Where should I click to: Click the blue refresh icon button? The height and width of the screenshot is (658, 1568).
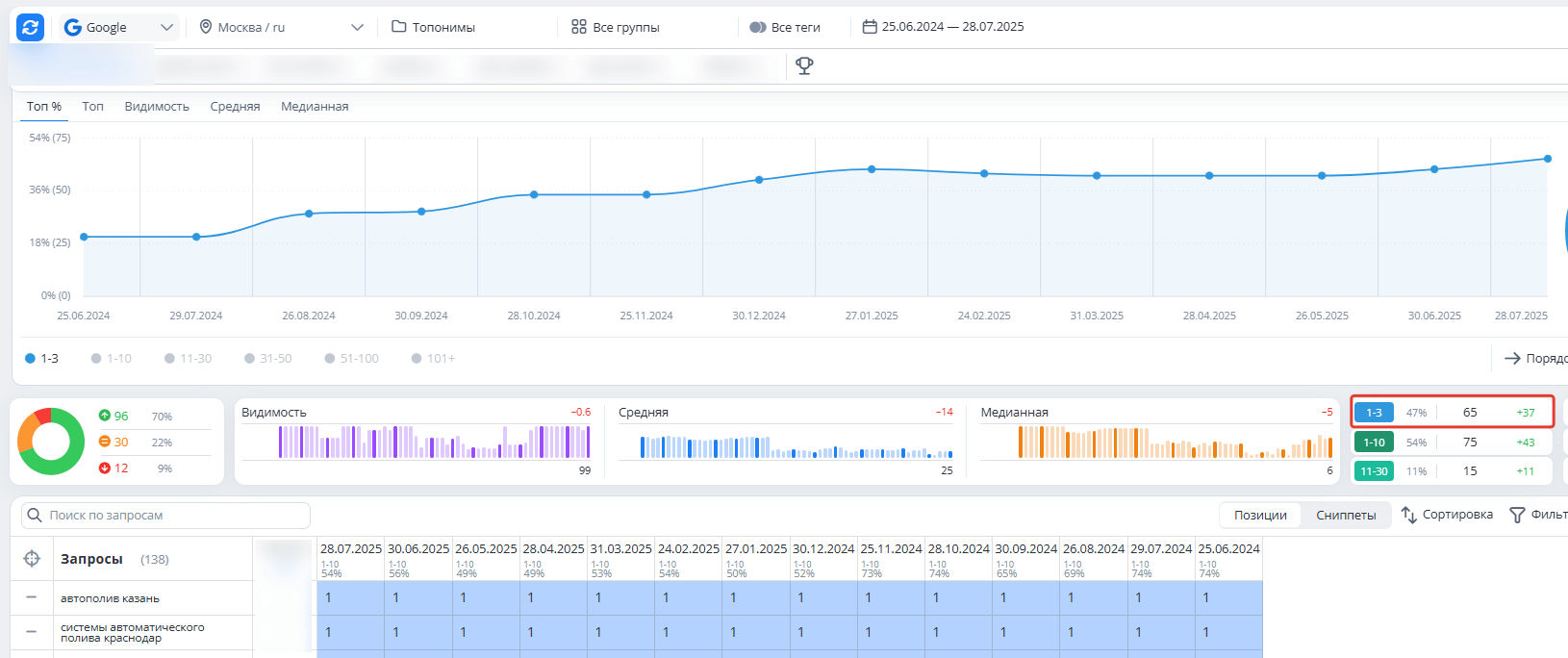coord(30,28)
